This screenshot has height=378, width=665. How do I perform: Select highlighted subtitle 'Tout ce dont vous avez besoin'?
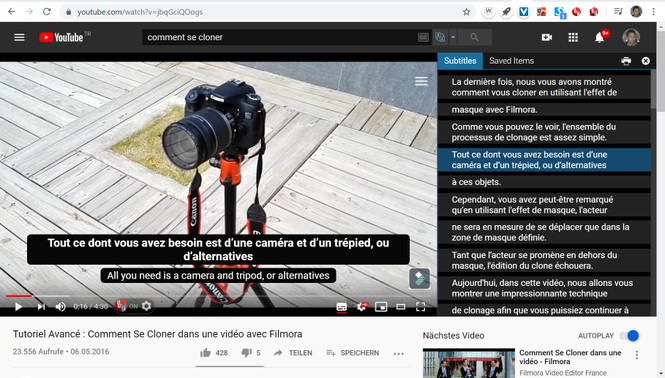(544, 160)
